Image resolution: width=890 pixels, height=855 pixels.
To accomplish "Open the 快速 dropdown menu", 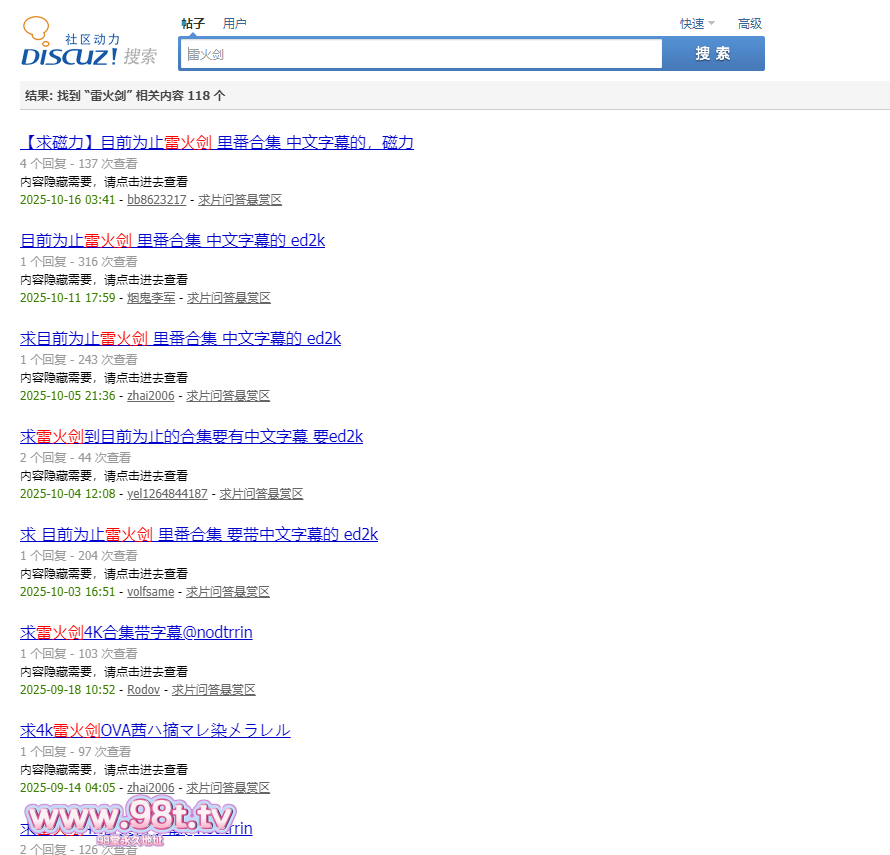I will tap(696, 24).
